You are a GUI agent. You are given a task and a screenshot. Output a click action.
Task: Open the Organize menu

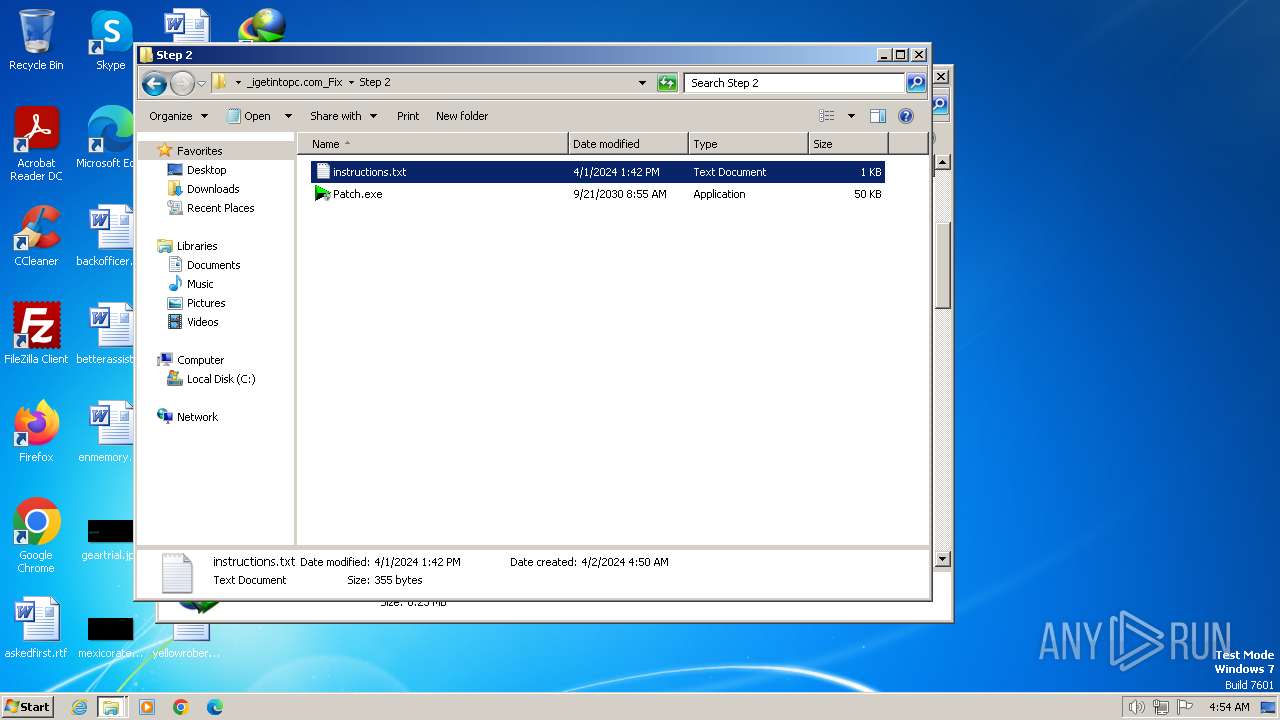[x=178, y=116]
